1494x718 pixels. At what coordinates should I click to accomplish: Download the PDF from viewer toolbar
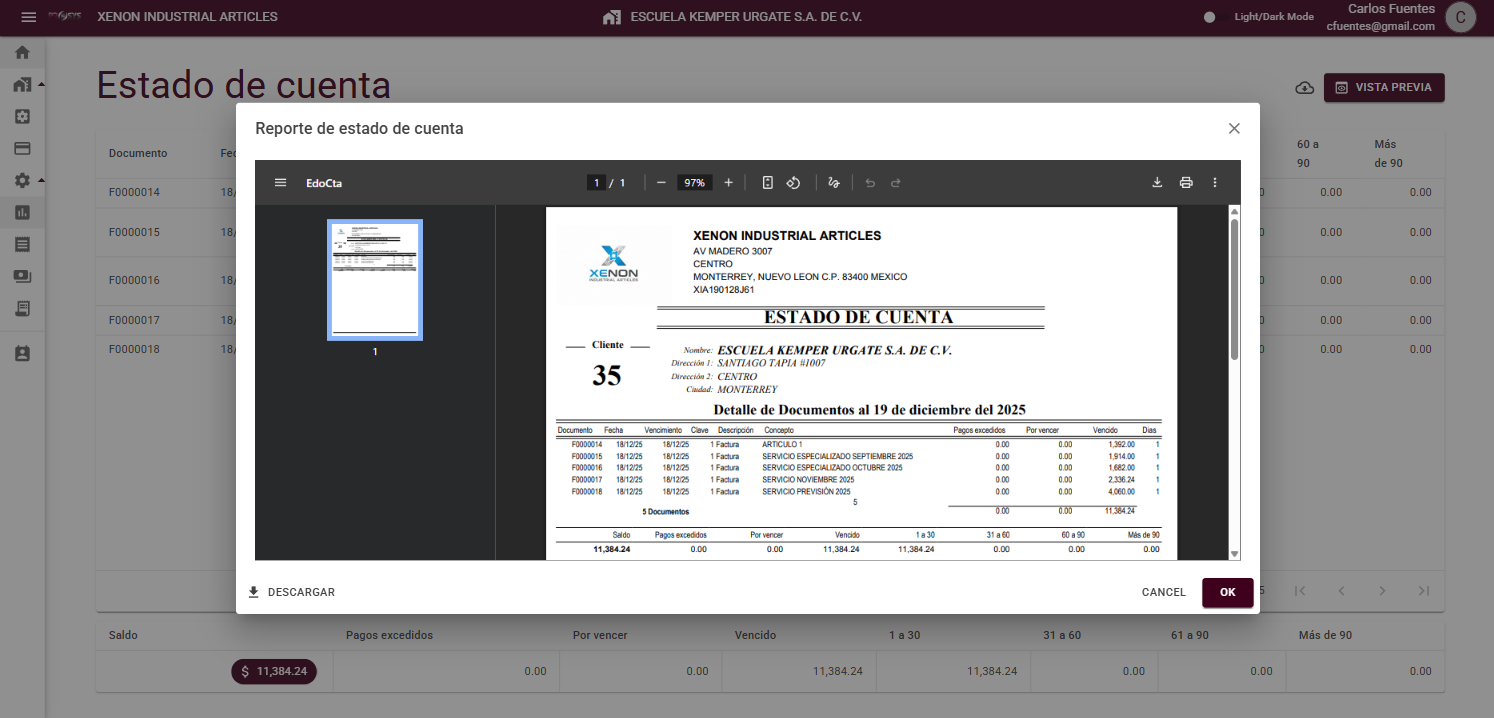(1157, 183)
